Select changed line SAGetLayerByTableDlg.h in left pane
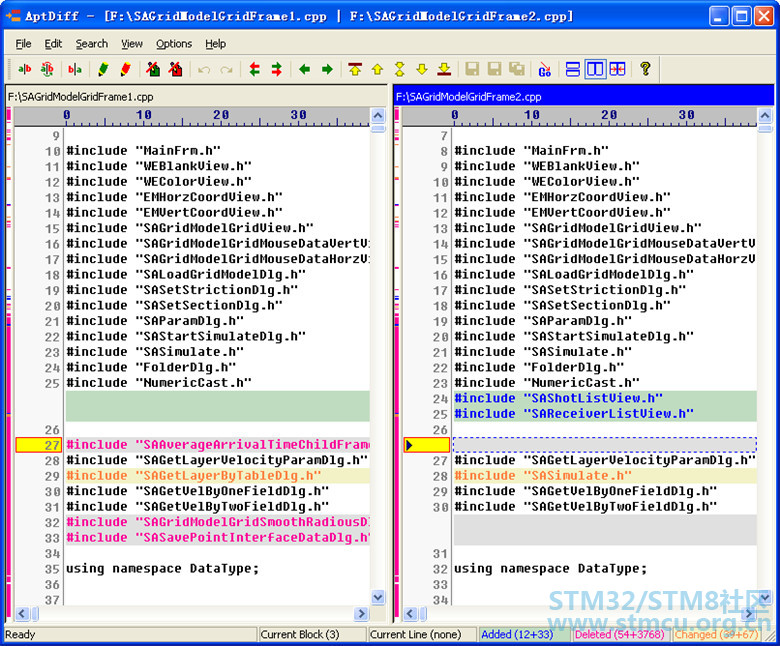 [x=218, y=475]
